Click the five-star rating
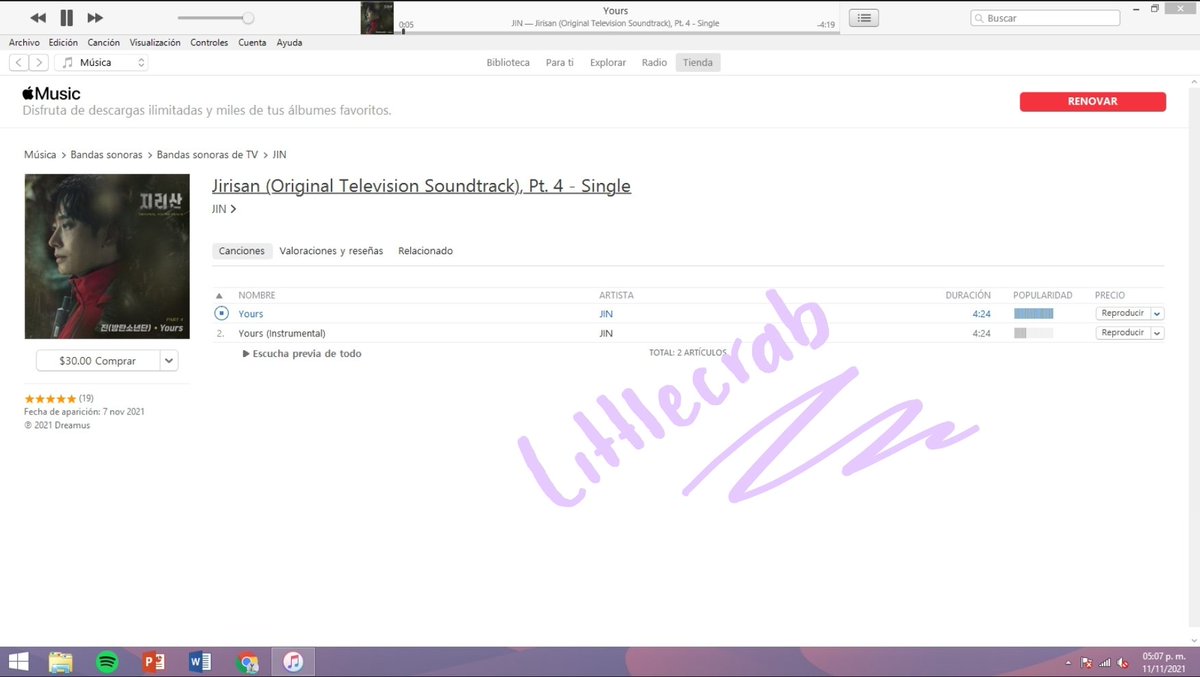Screen dimensions: 1200x677 [x=50, y=398]
